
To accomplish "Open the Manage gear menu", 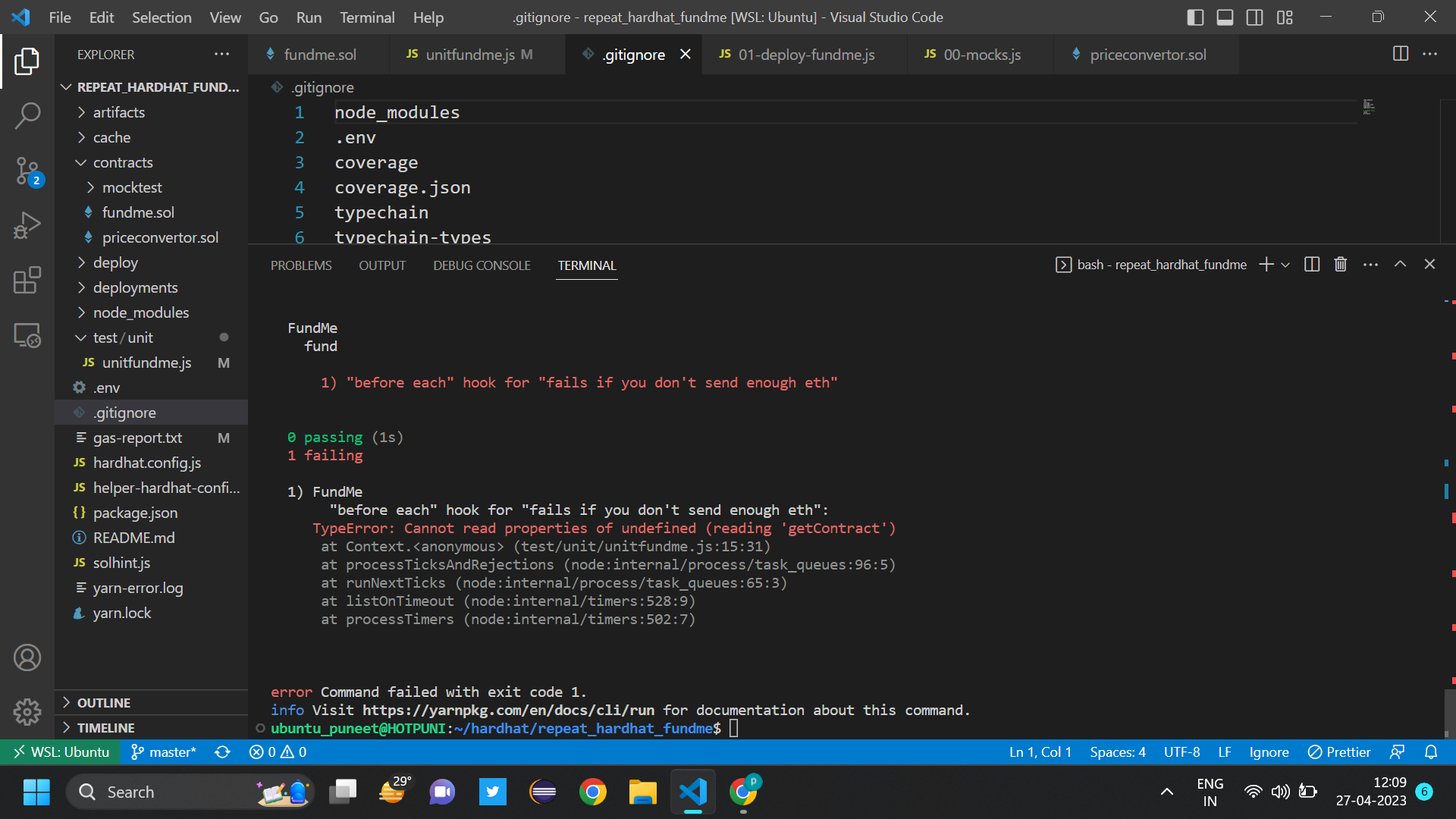I will (x=27, y=711).
